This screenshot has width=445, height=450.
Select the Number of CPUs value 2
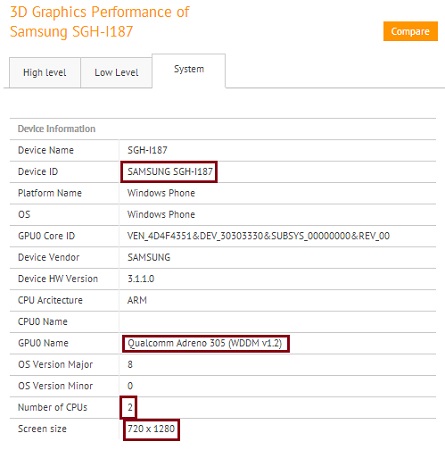click(130, 407)
